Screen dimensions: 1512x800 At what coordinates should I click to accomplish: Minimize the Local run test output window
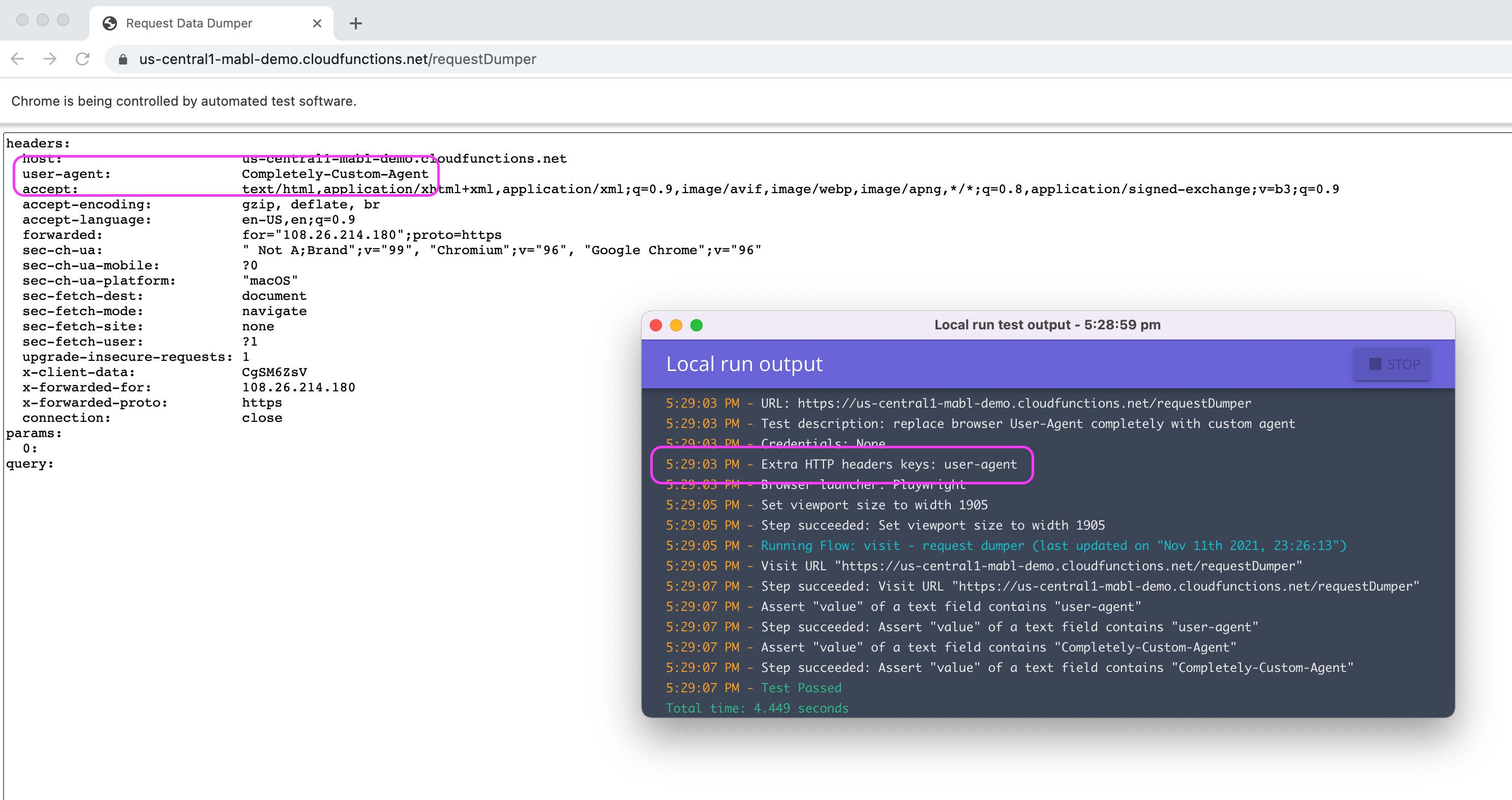click(676, 325)
